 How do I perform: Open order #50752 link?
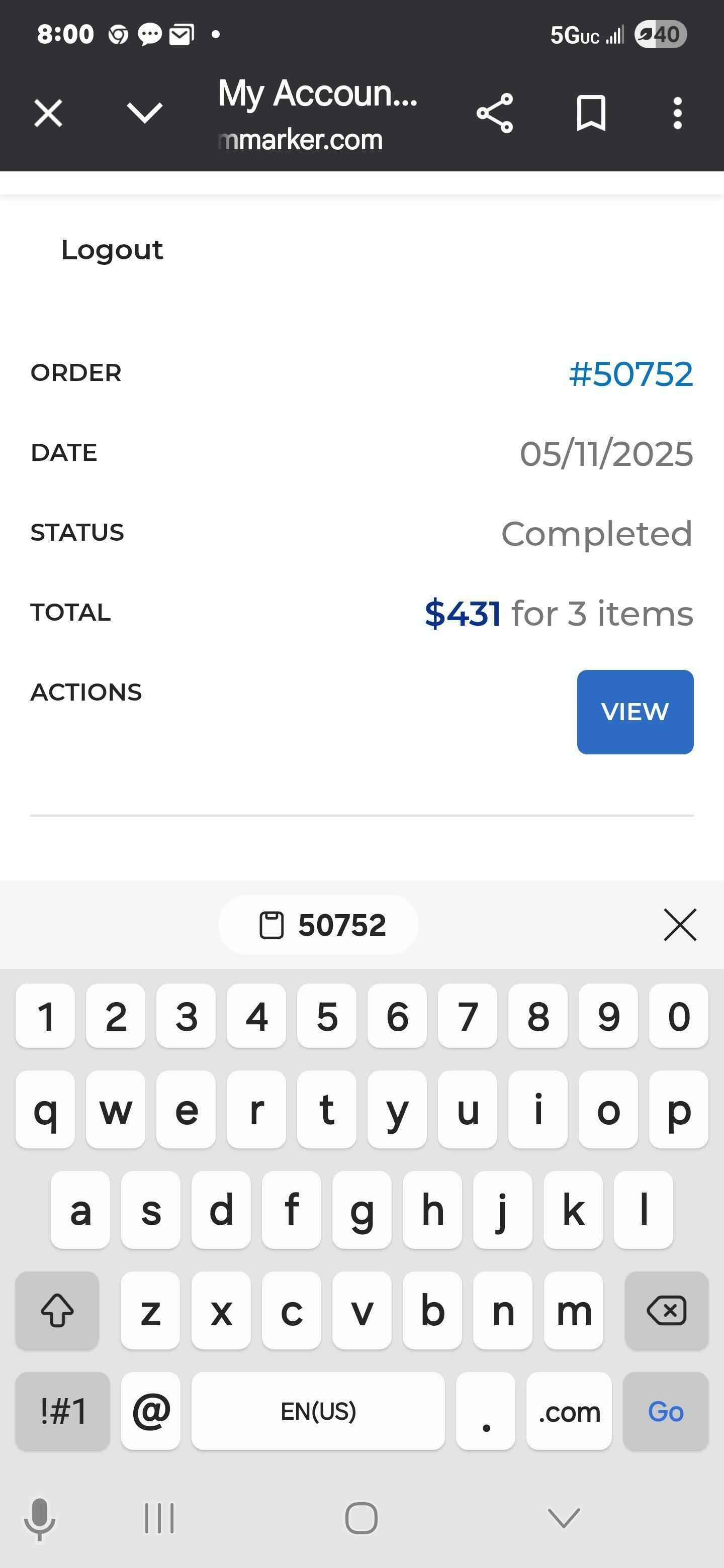click(630, 373)
